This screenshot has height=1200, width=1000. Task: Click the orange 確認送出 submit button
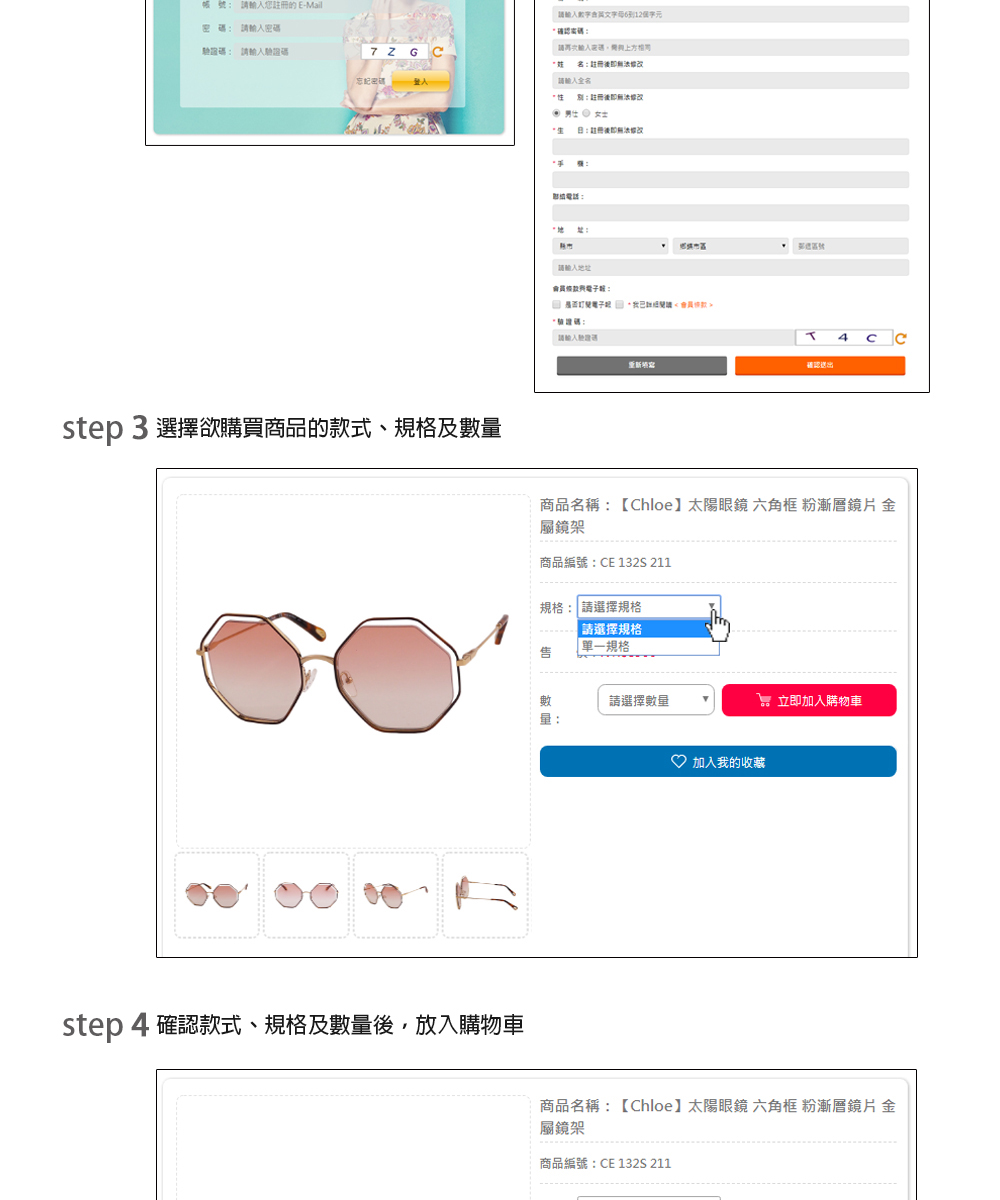(x=820, y=366)
